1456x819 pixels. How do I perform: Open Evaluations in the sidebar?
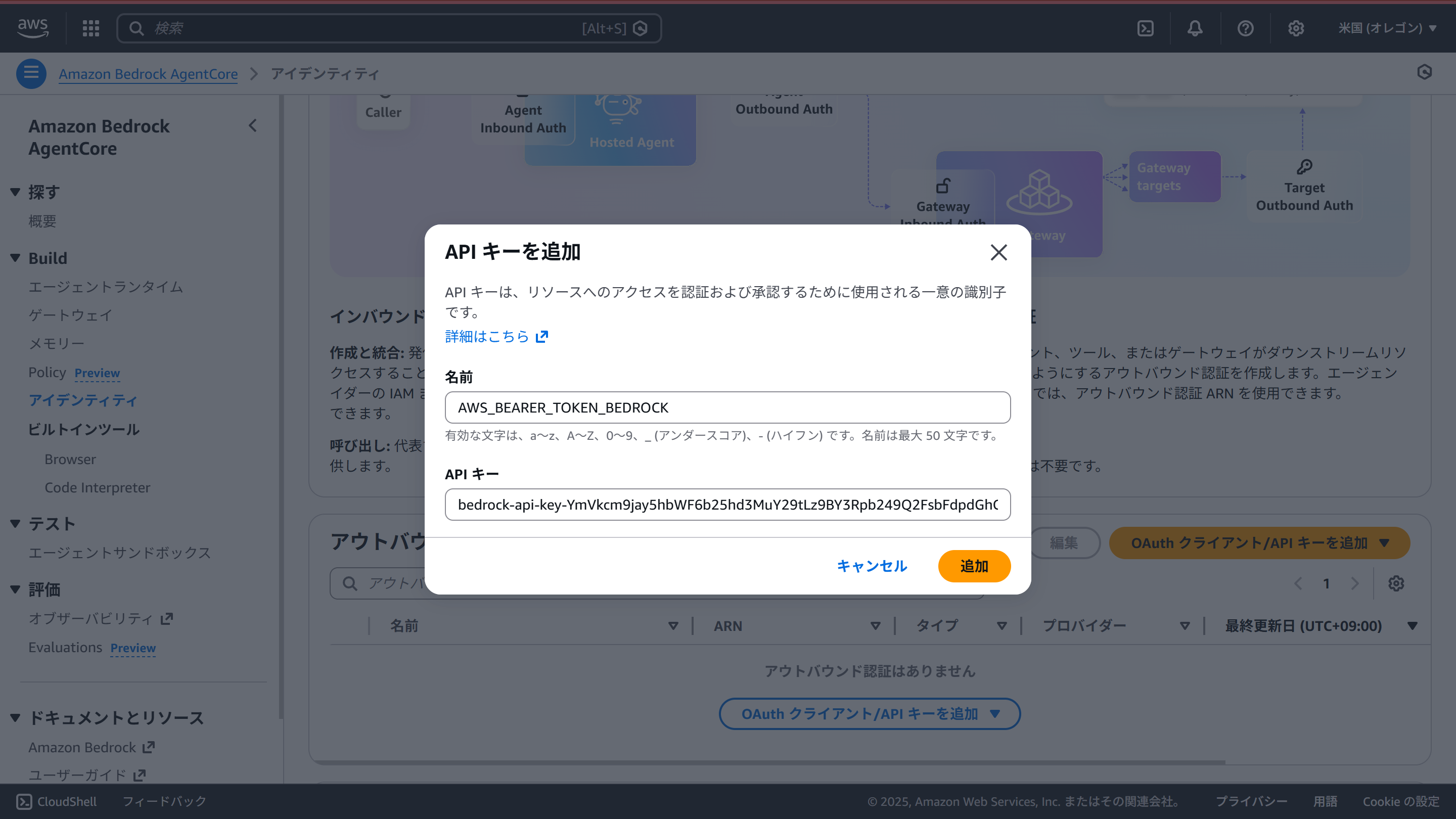pyautogui.click(x=66, y=648)
